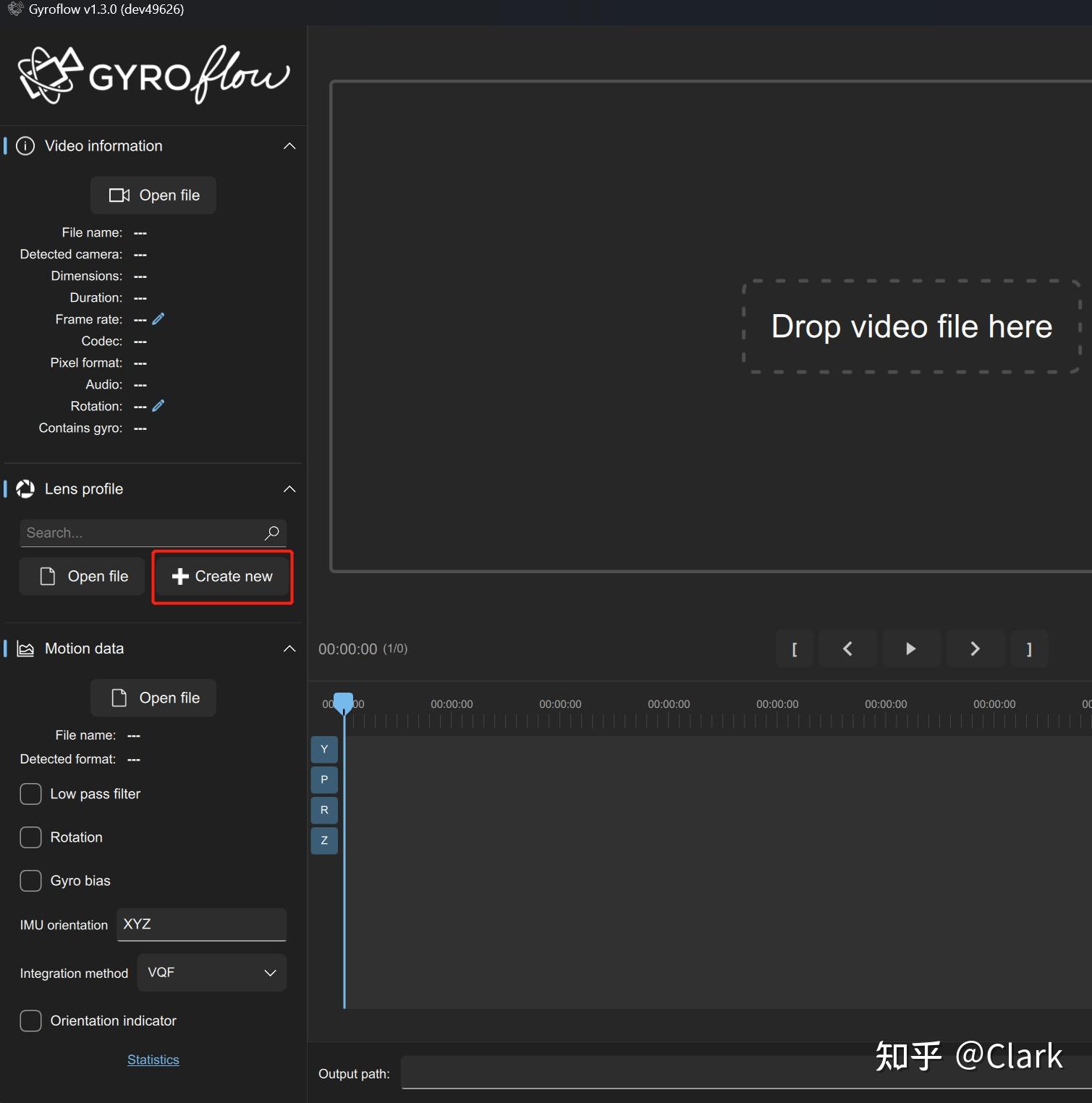Click the chart icon beside Motion data

(25, 648)
